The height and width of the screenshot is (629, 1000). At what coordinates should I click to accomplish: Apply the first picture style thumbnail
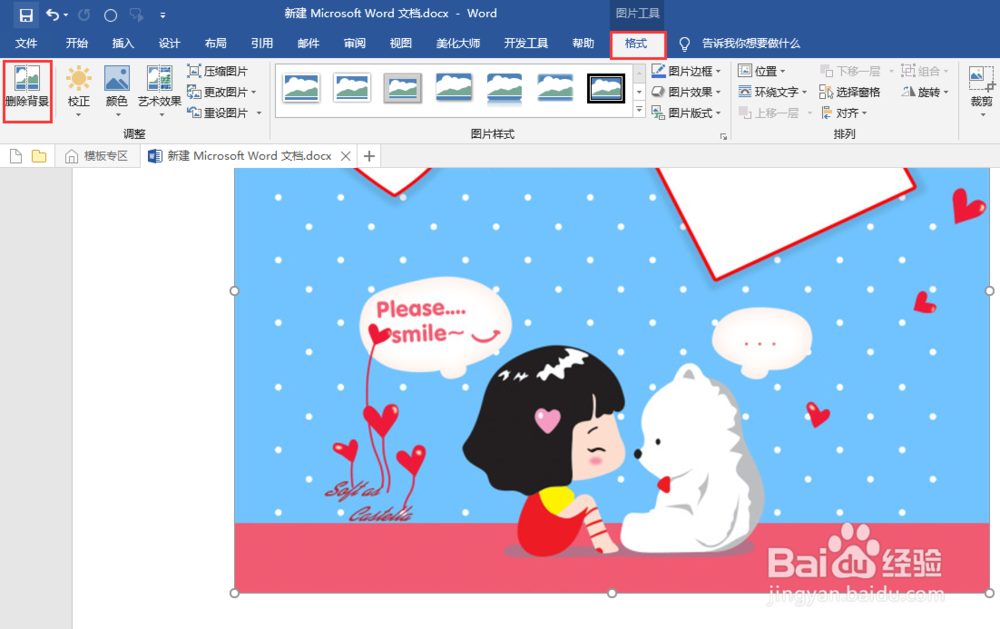pos(302,88)
